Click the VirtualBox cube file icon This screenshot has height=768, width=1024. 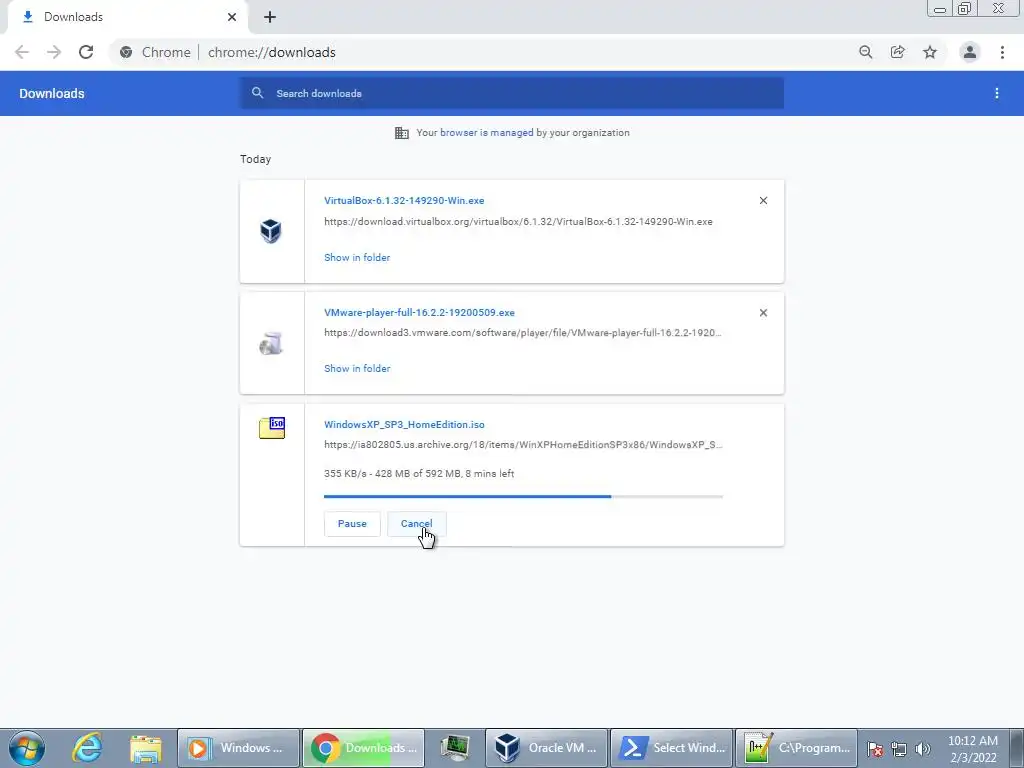click(271, 231)
